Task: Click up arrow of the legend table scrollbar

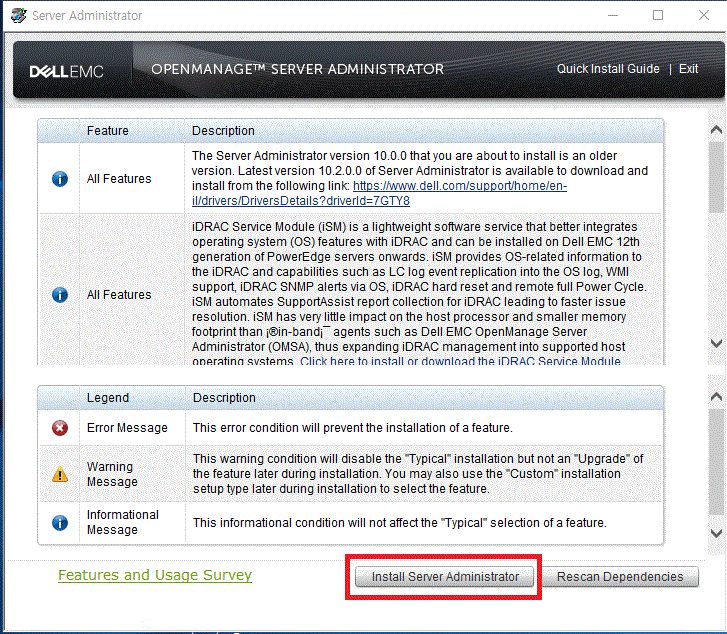Action: coord(716,397)
